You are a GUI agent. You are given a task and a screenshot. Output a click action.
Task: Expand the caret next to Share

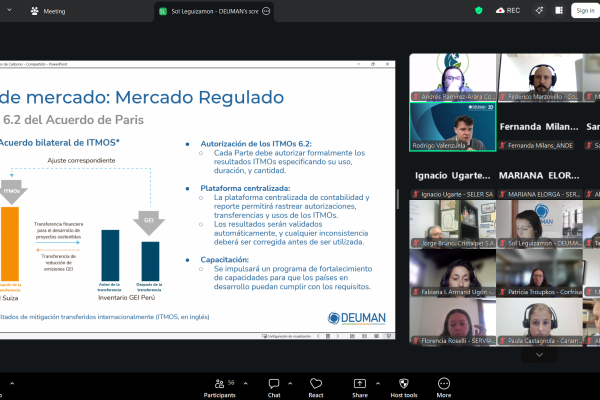click(x=378, y=383)
